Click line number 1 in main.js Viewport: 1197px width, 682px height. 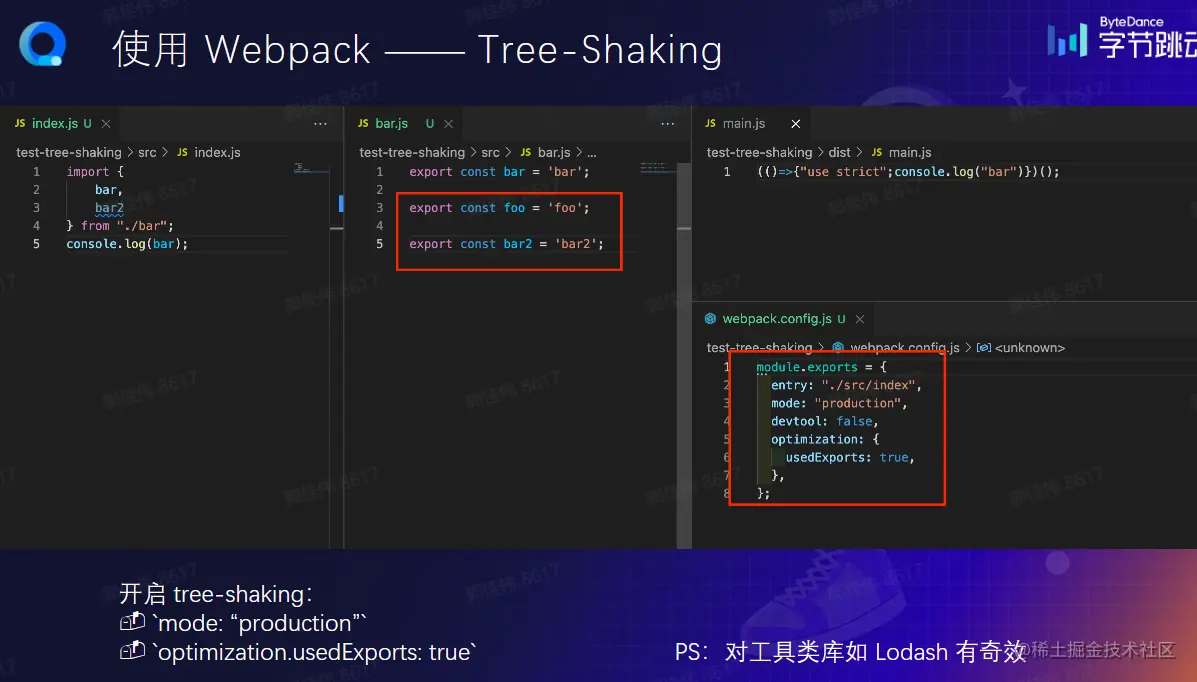tap(727, 172)
